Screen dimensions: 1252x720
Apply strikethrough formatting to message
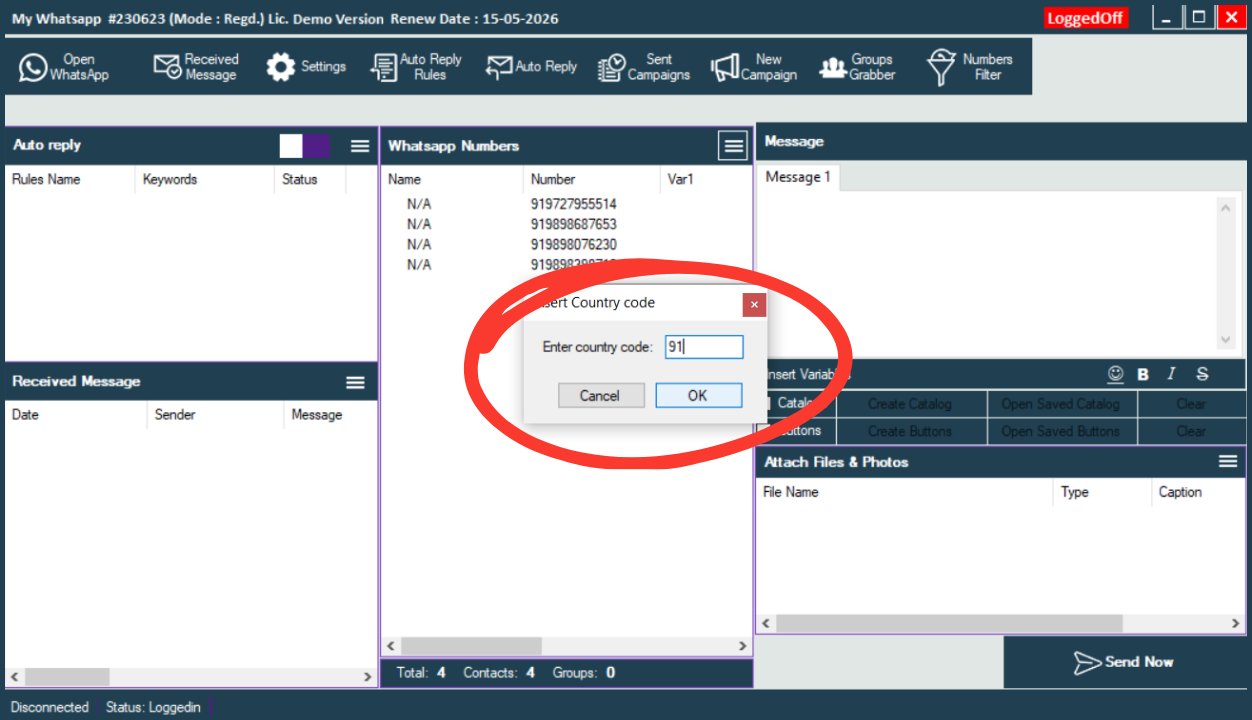coord(1202,374)
